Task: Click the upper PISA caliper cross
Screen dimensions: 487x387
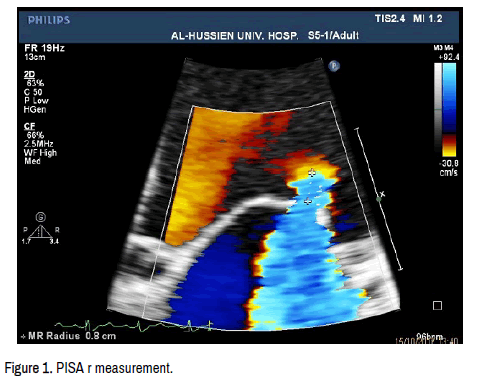Action: [x=312, y=172]
